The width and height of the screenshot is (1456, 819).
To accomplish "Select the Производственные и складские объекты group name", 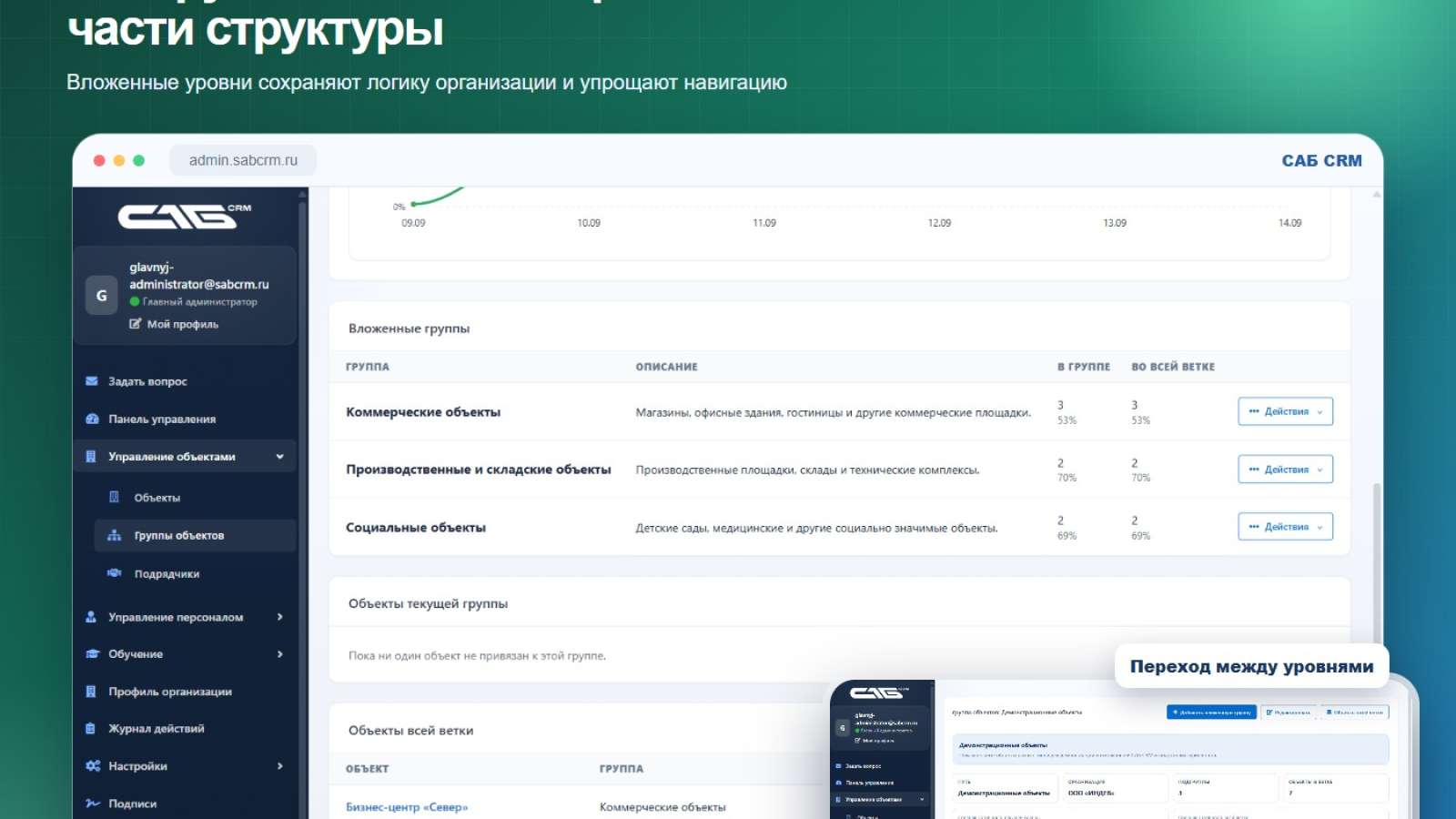I will coord(479,470).
